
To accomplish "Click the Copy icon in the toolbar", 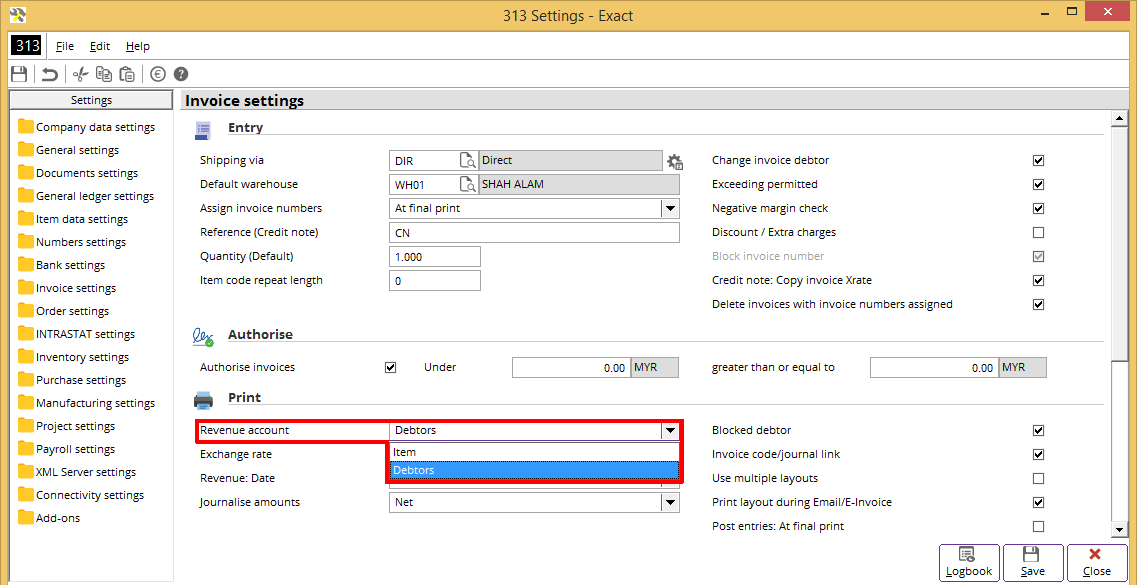I will point(104,74).
